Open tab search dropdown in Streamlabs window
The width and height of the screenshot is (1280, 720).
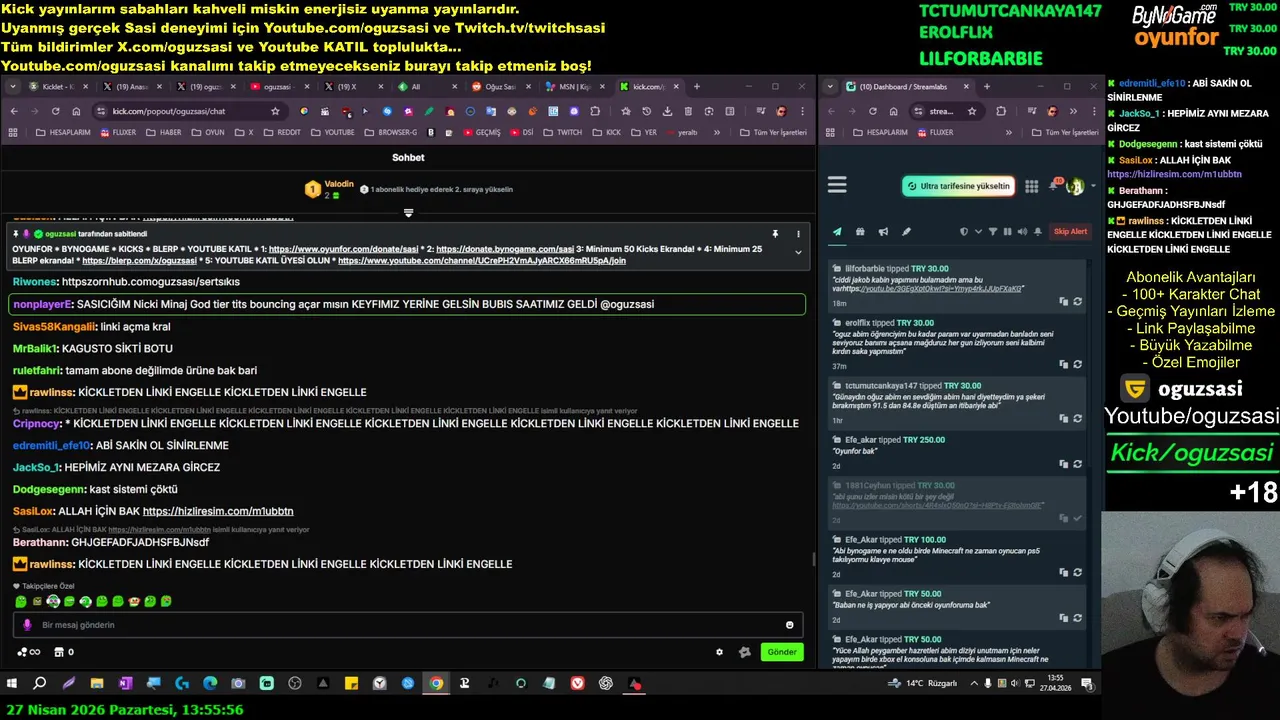832,87
